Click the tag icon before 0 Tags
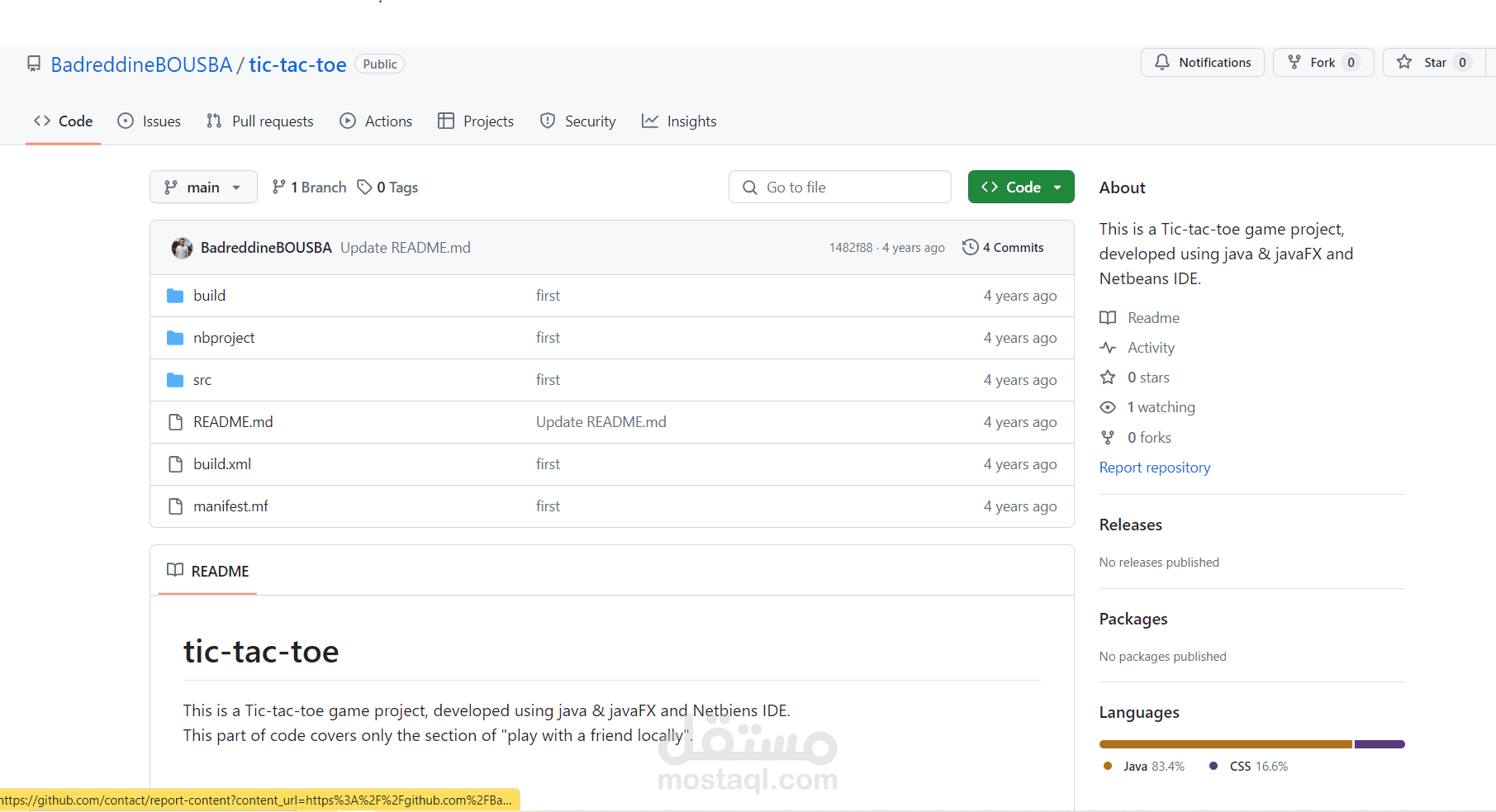Screen dimensions: 1496x812 (364, 188)
